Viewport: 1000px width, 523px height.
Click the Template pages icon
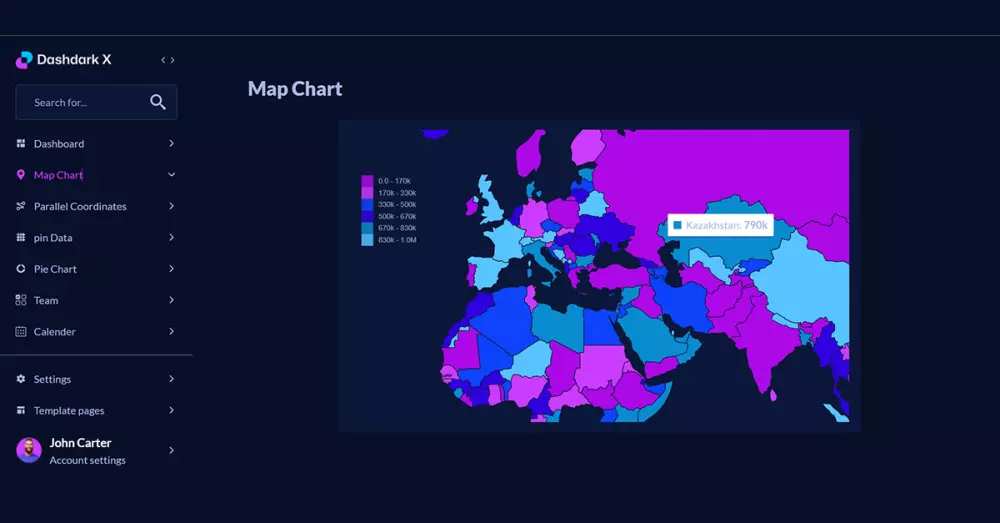click(x=20, y=410)
